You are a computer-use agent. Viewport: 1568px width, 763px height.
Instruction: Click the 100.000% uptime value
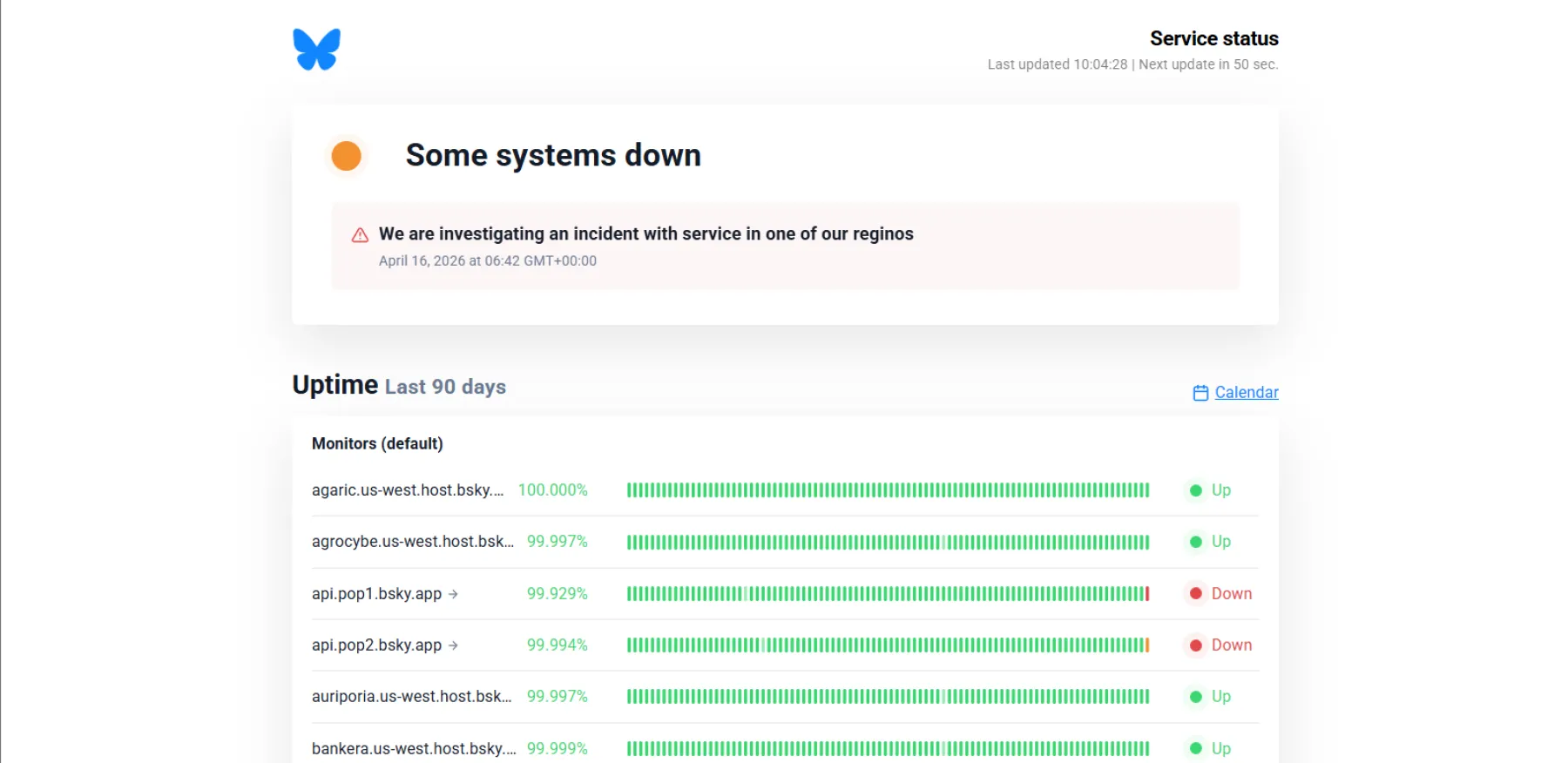[x=553, y=490]
